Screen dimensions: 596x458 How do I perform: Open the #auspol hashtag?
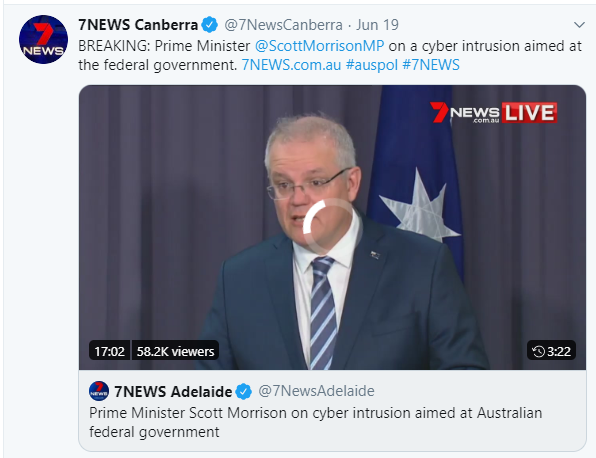371,65
